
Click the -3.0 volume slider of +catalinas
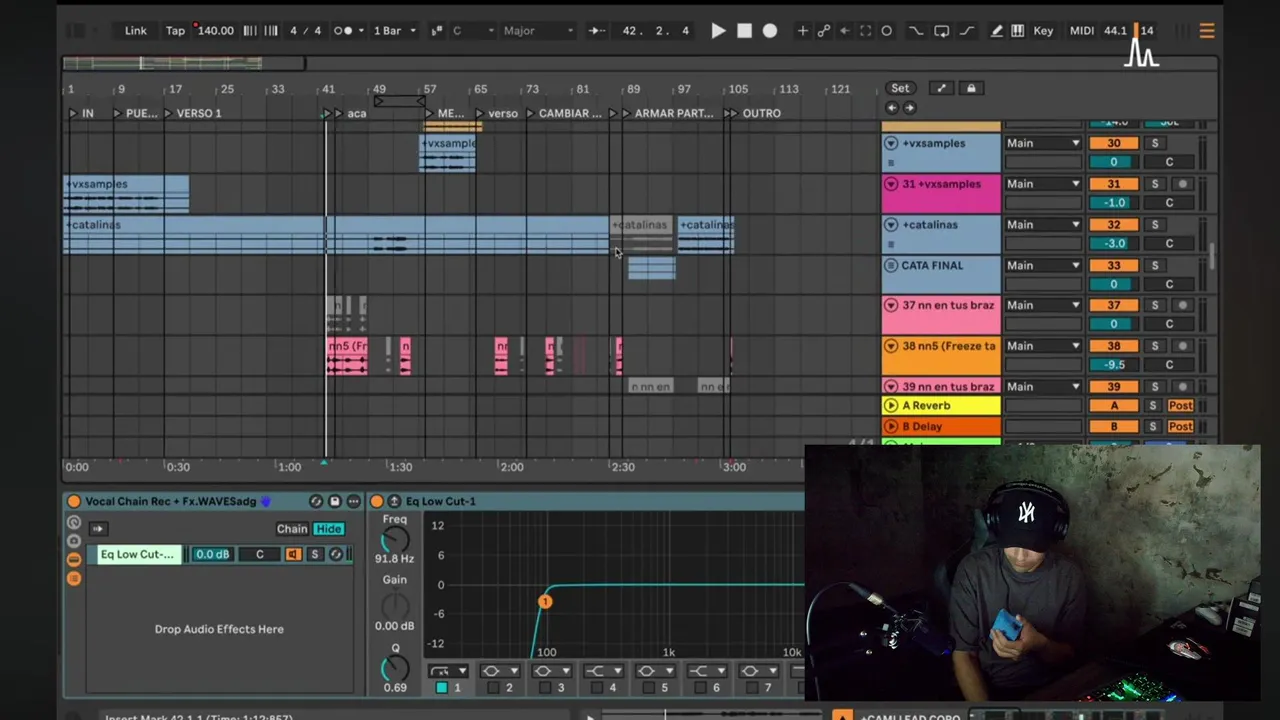click(x=1113, y=243)
